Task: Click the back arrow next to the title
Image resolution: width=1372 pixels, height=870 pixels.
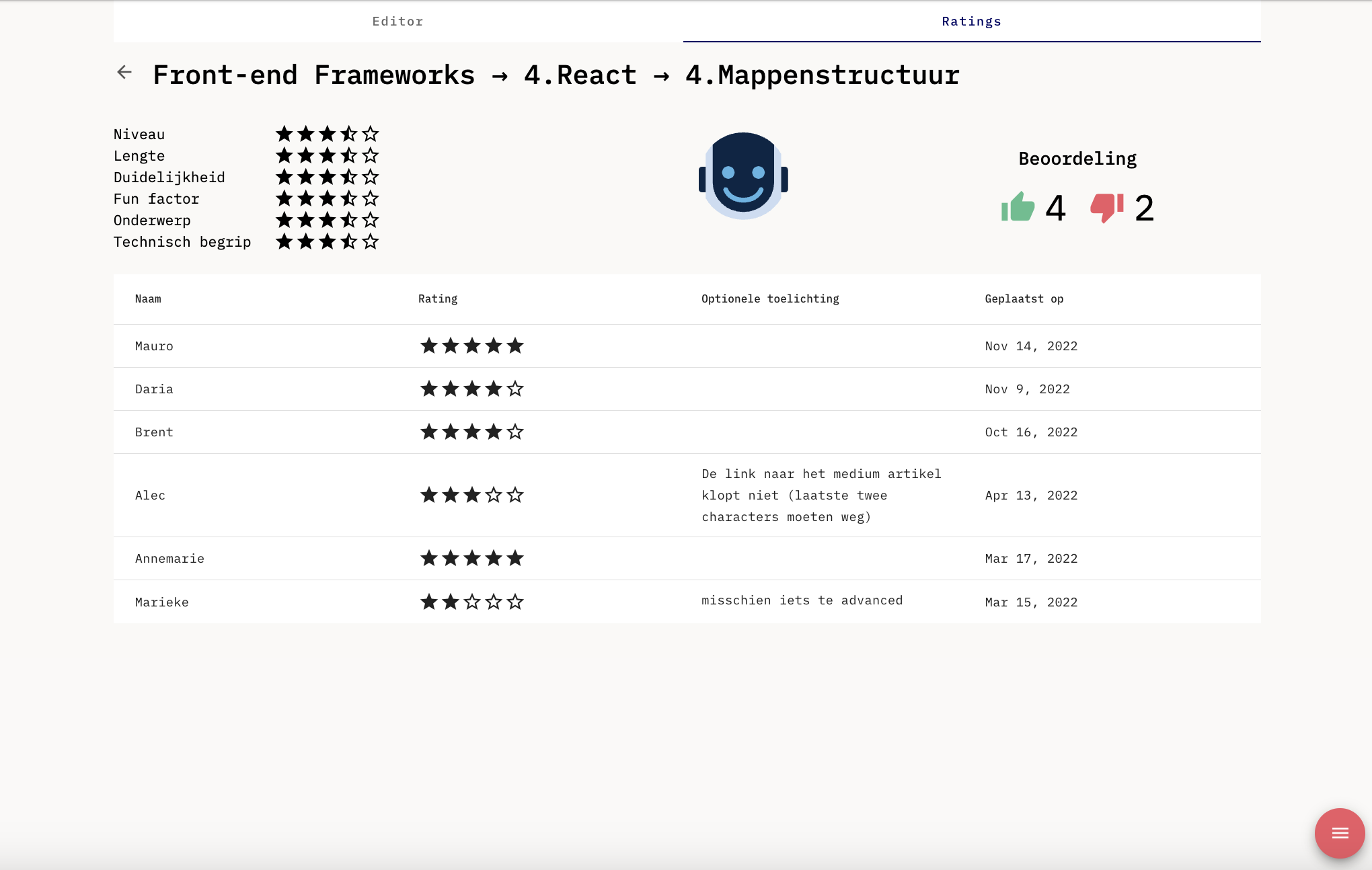Action: tap(124, 72)
